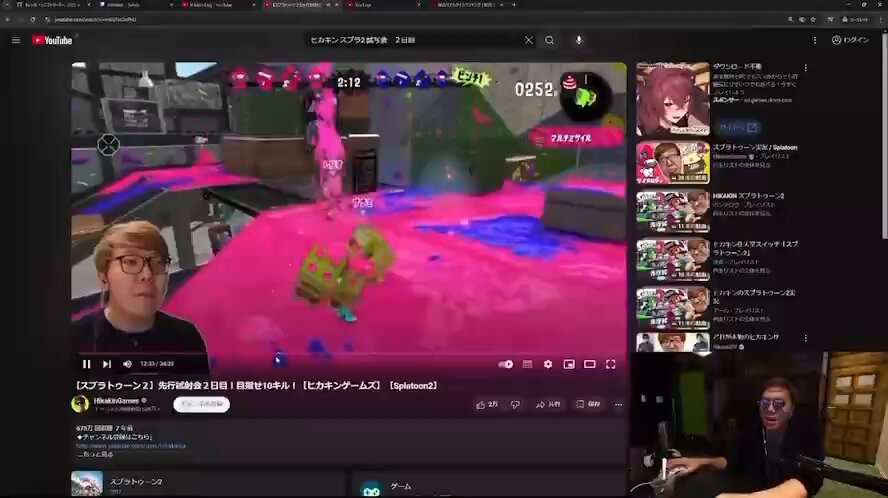This screenshot has height=498, width=888.
Task: Pause the playing video
Action: 87,364
